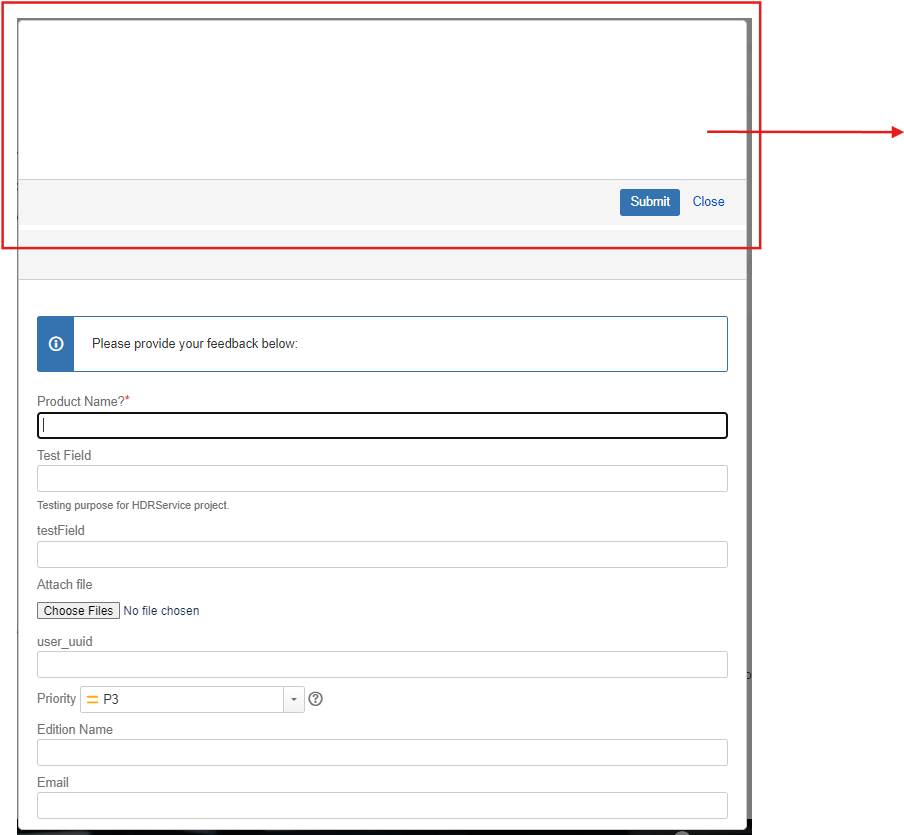Click the 'Product Name?' label
This screenshot has width=904, height=835.
click(x=81, y=401)
